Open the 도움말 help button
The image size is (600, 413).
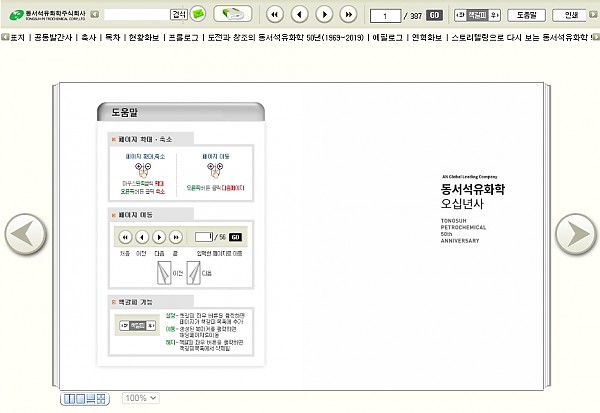click(x=527, y=15)
